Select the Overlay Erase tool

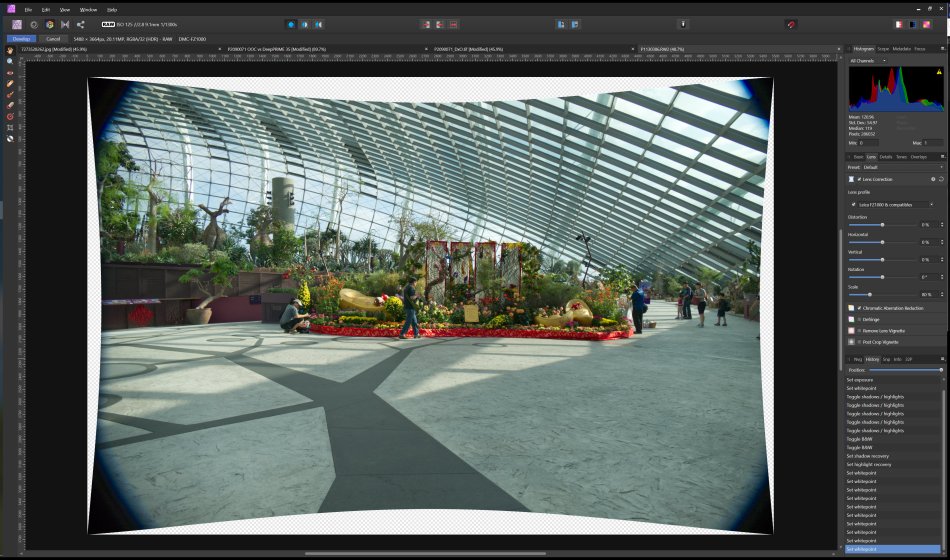[x=10, y=105]
